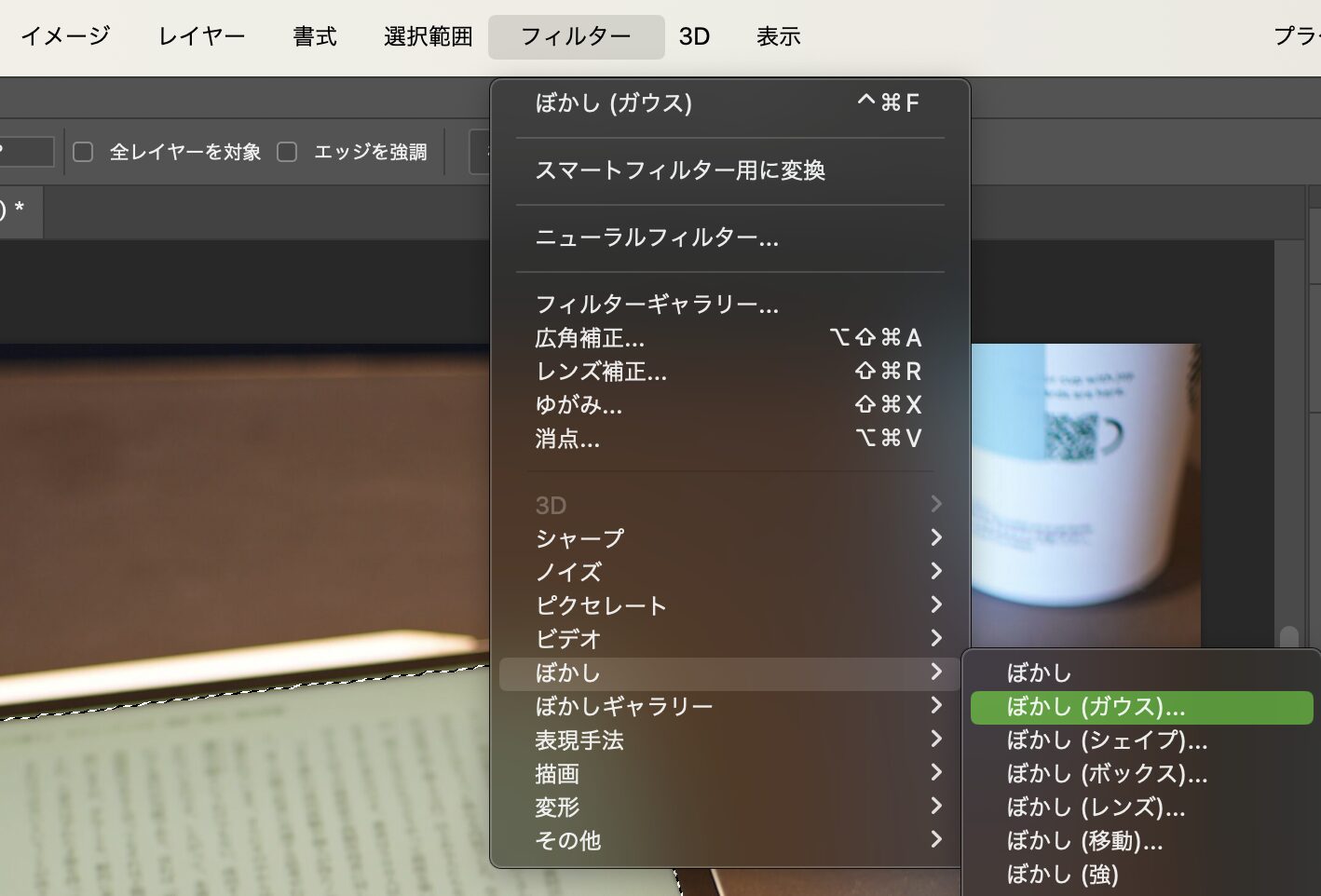Open the 書式 menu
The width and height of the screenshot is (1321, 896).
coord(314,36)
